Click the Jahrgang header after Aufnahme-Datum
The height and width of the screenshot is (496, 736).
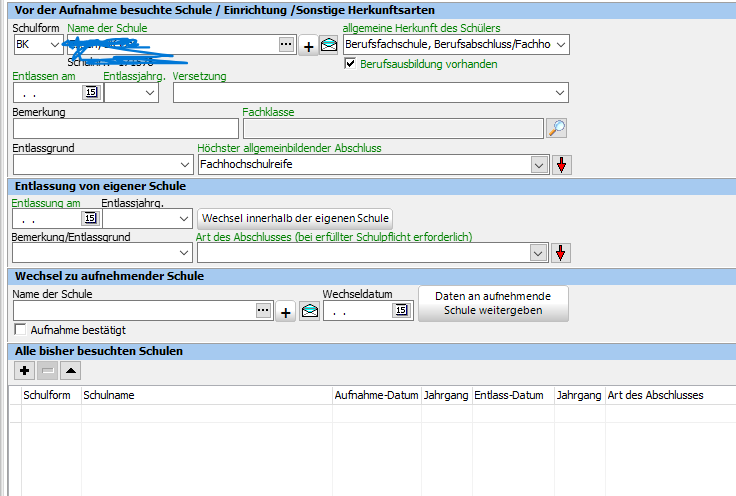446,395
